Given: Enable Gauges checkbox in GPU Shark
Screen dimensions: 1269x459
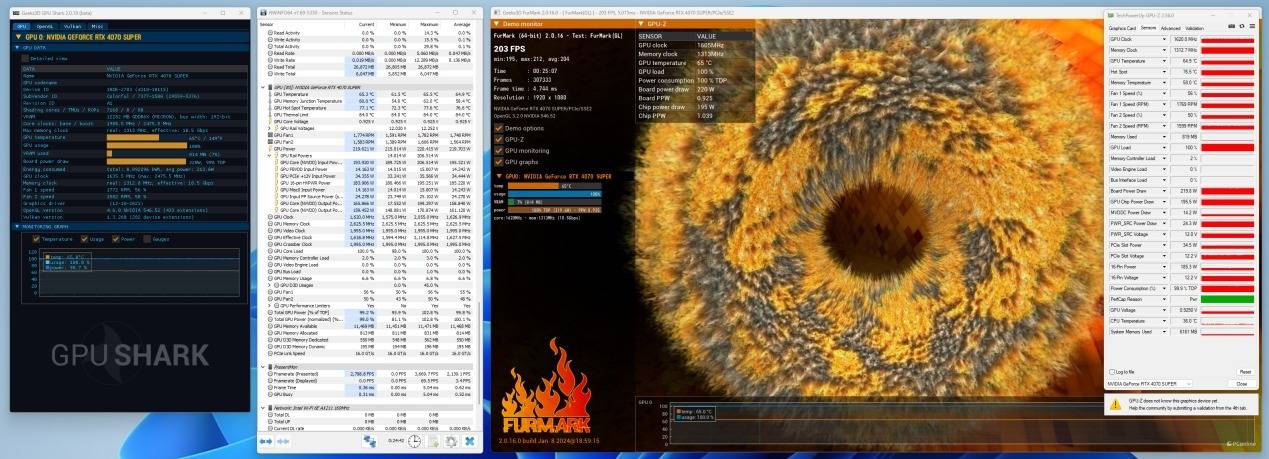Looking at the screenshot, I should point(146,239).
